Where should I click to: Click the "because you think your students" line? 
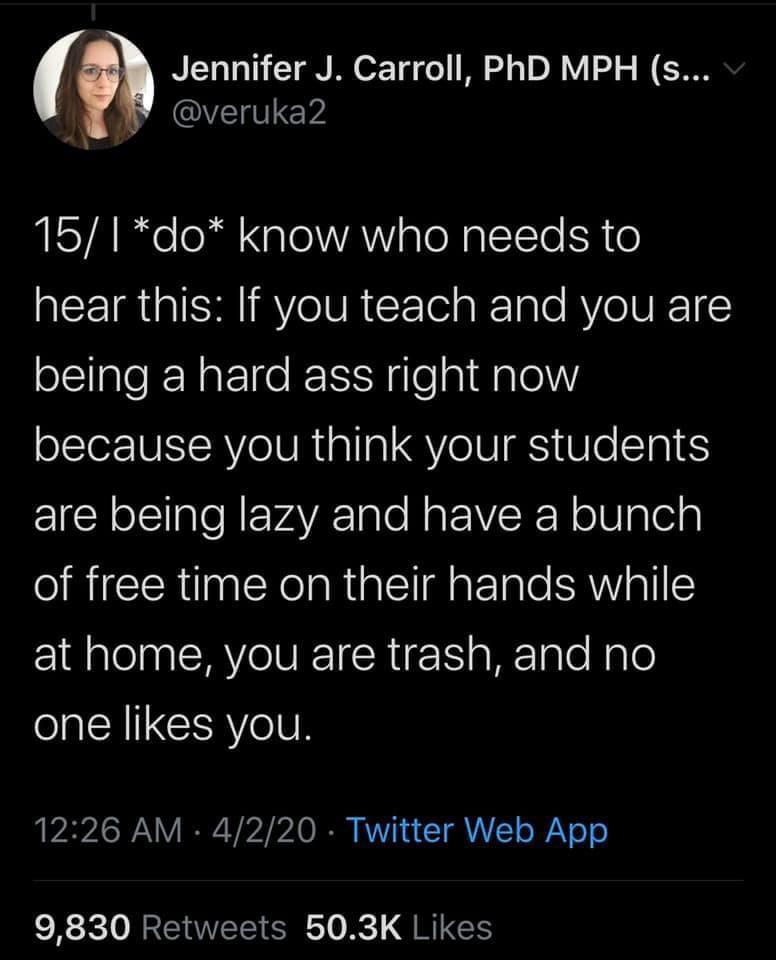[371, 446]
